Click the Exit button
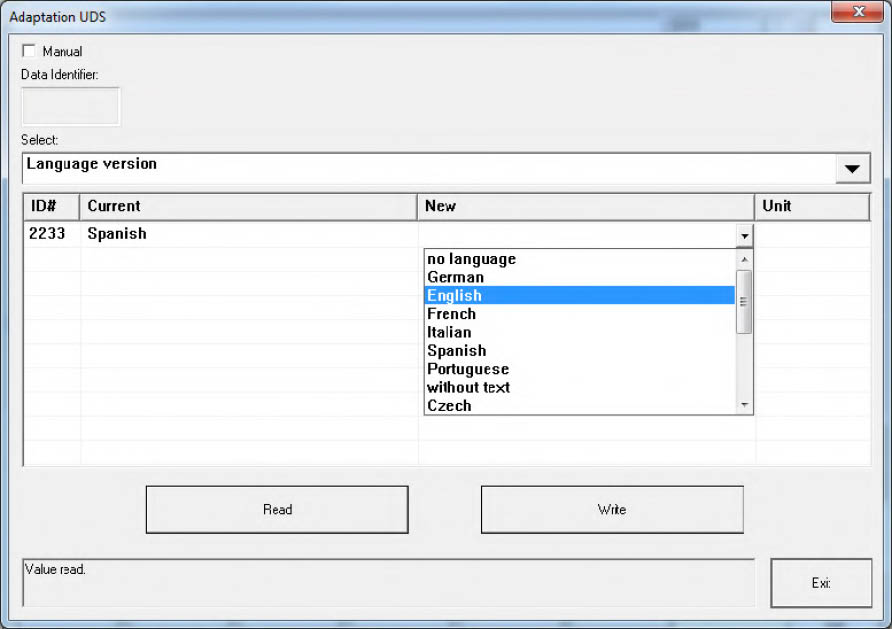This screenshot has width=892, height=629. coord(821,583)
